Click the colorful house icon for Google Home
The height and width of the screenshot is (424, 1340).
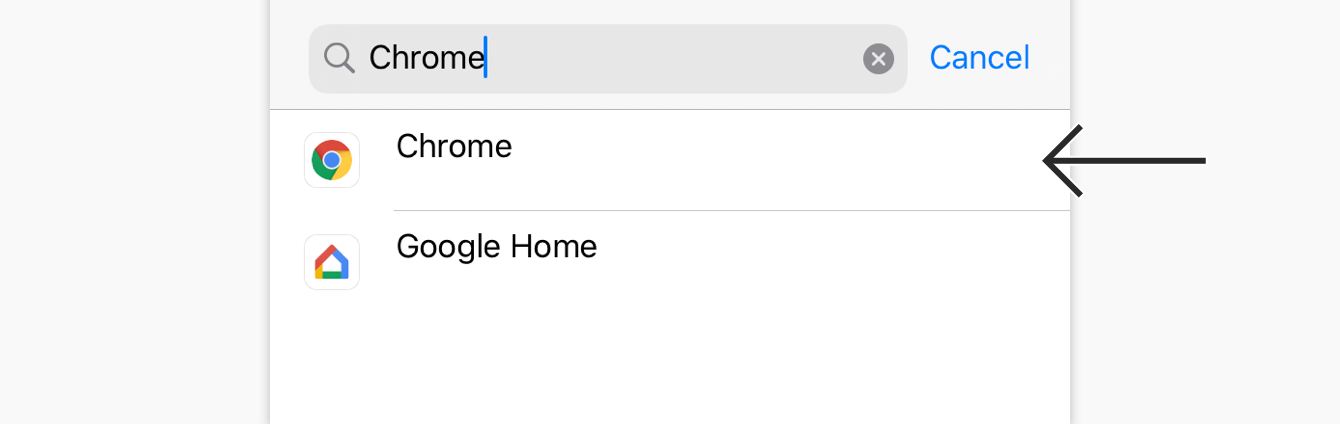[331, 262]
